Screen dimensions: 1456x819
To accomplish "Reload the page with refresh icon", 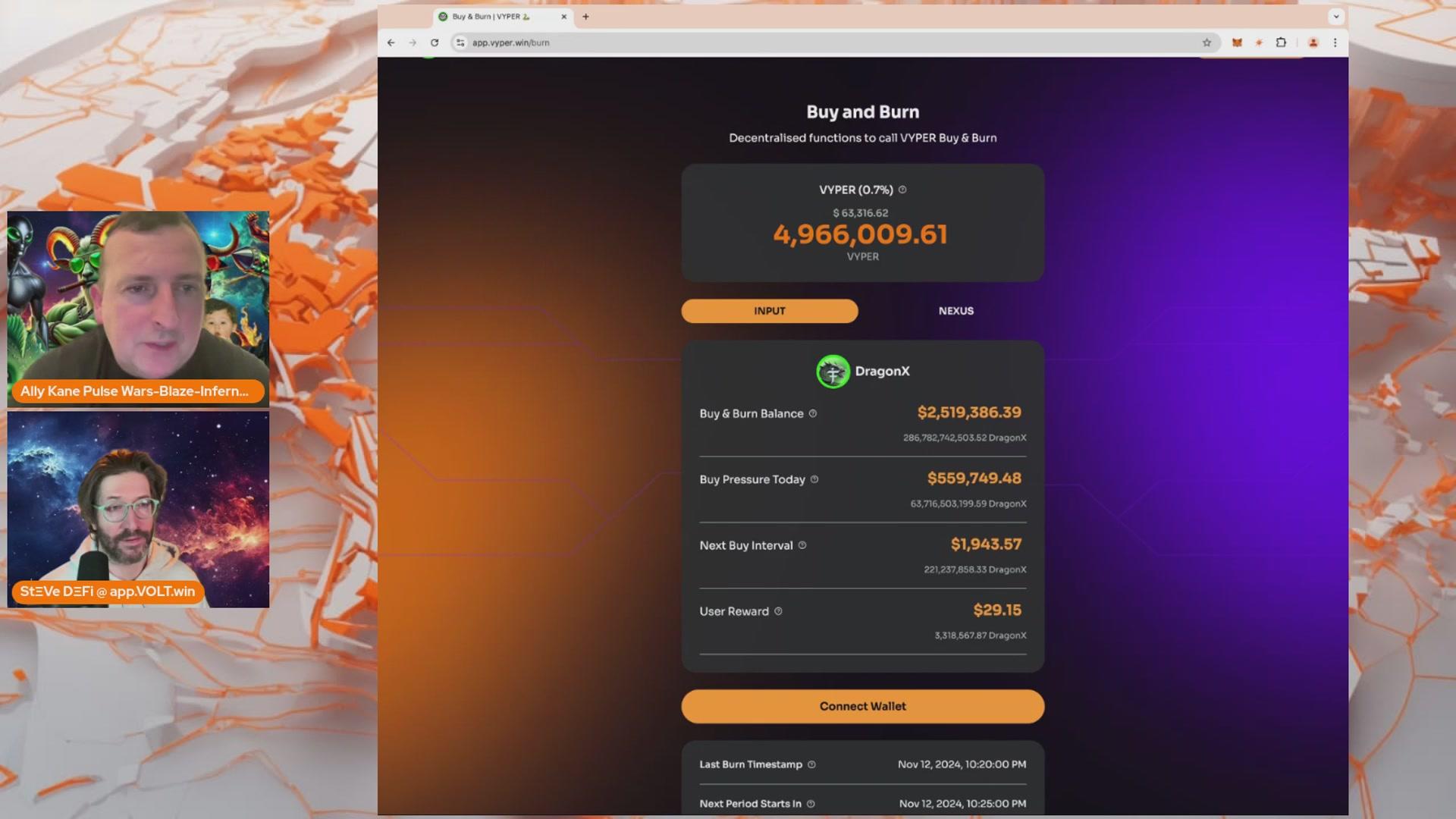I will point(435,42).
